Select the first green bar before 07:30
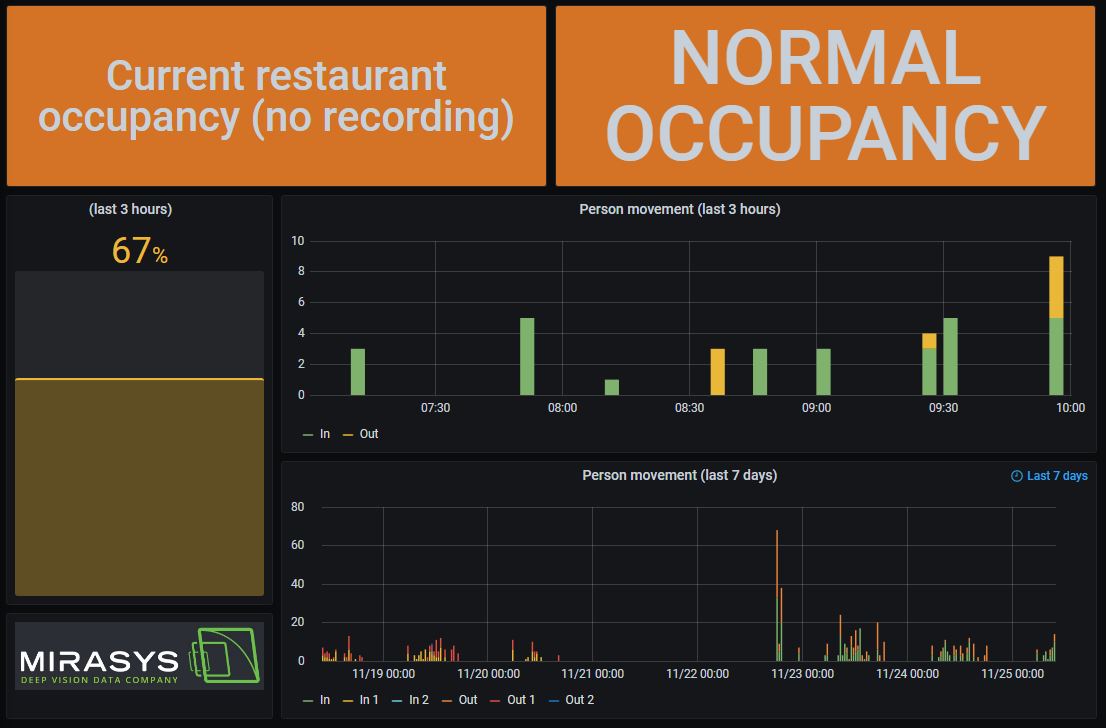This screenshot has height=728, width=1106. coord(358,372)
